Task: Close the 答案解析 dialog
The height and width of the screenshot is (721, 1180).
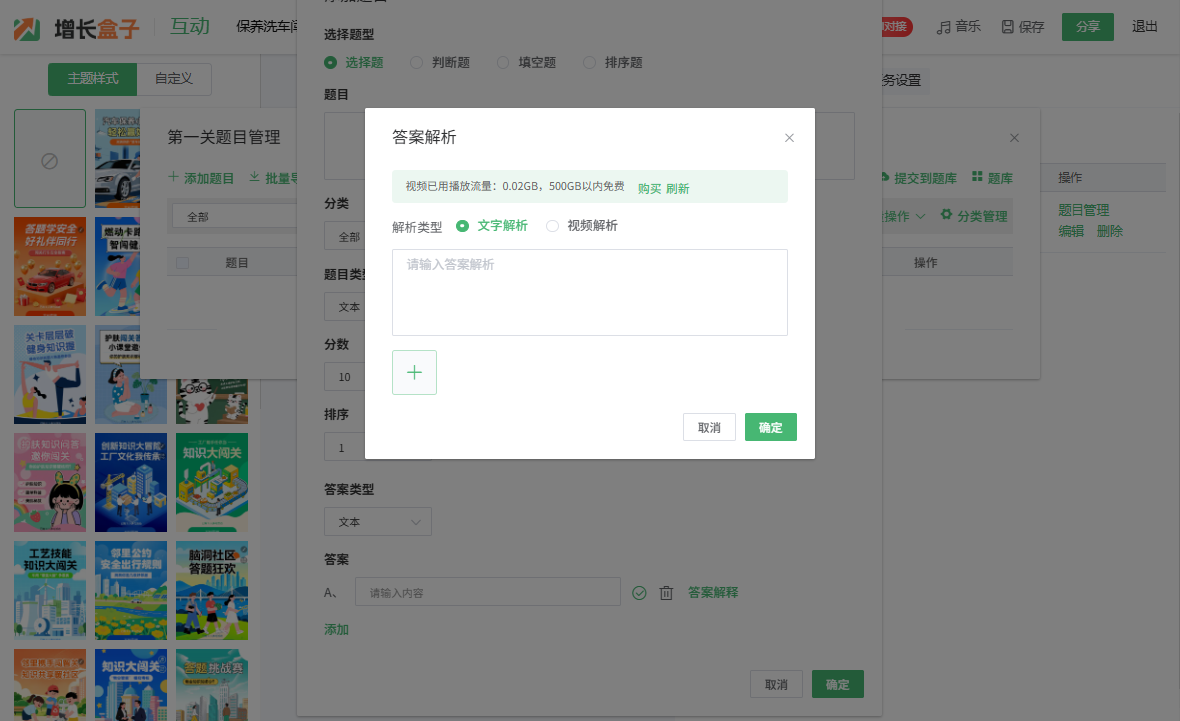Action: (x=789, y=138)
